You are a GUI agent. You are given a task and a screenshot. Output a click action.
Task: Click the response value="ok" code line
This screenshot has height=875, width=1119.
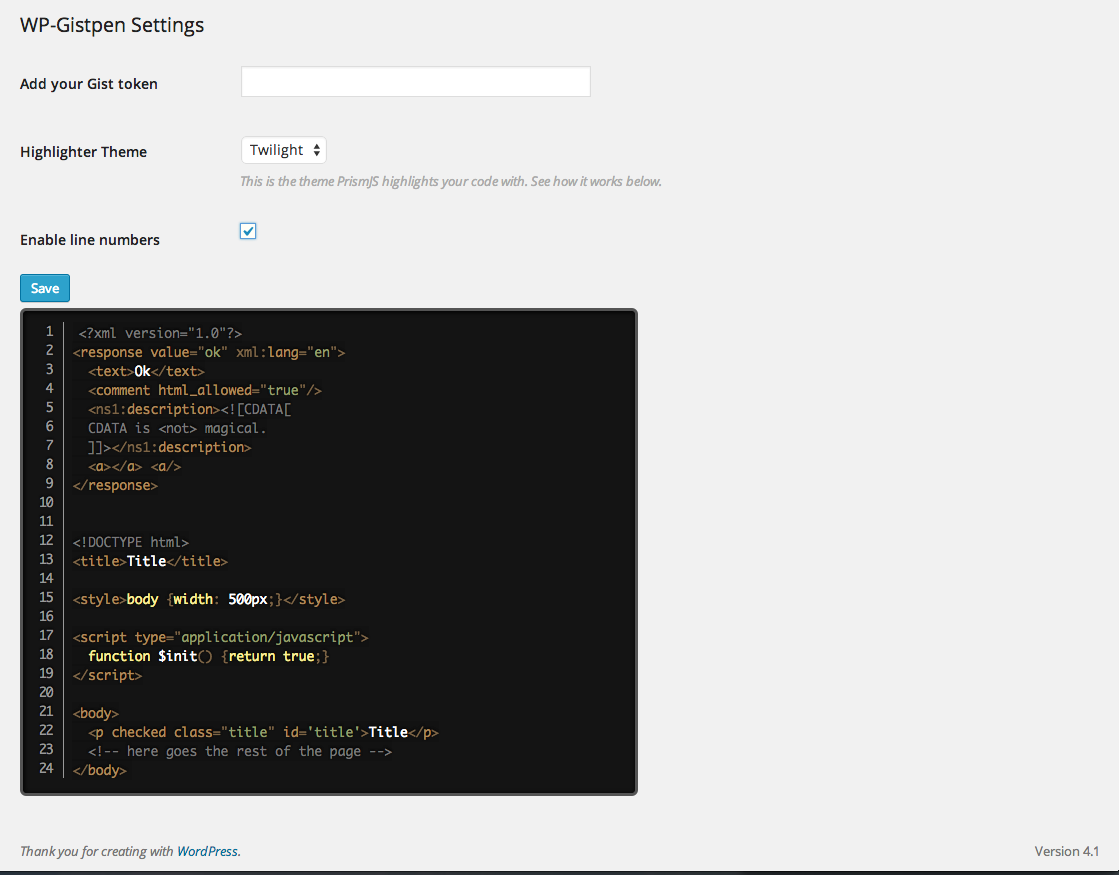209,352
